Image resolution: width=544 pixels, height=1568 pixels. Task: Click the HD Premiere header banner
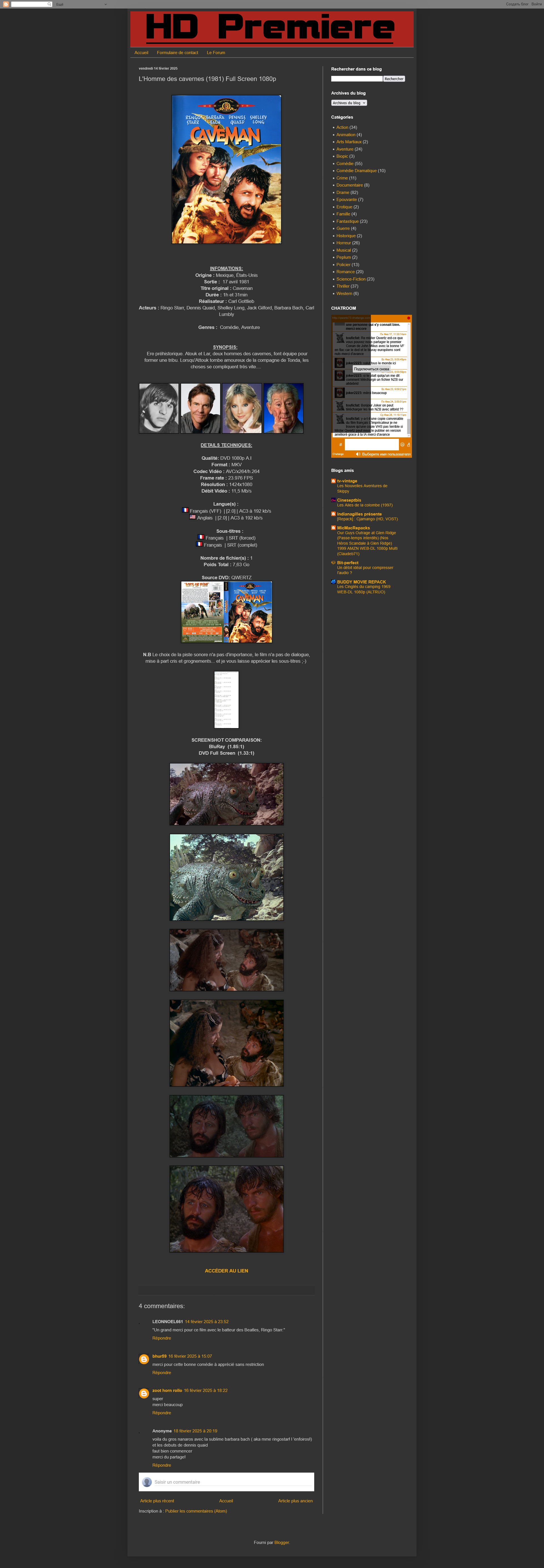272,29
